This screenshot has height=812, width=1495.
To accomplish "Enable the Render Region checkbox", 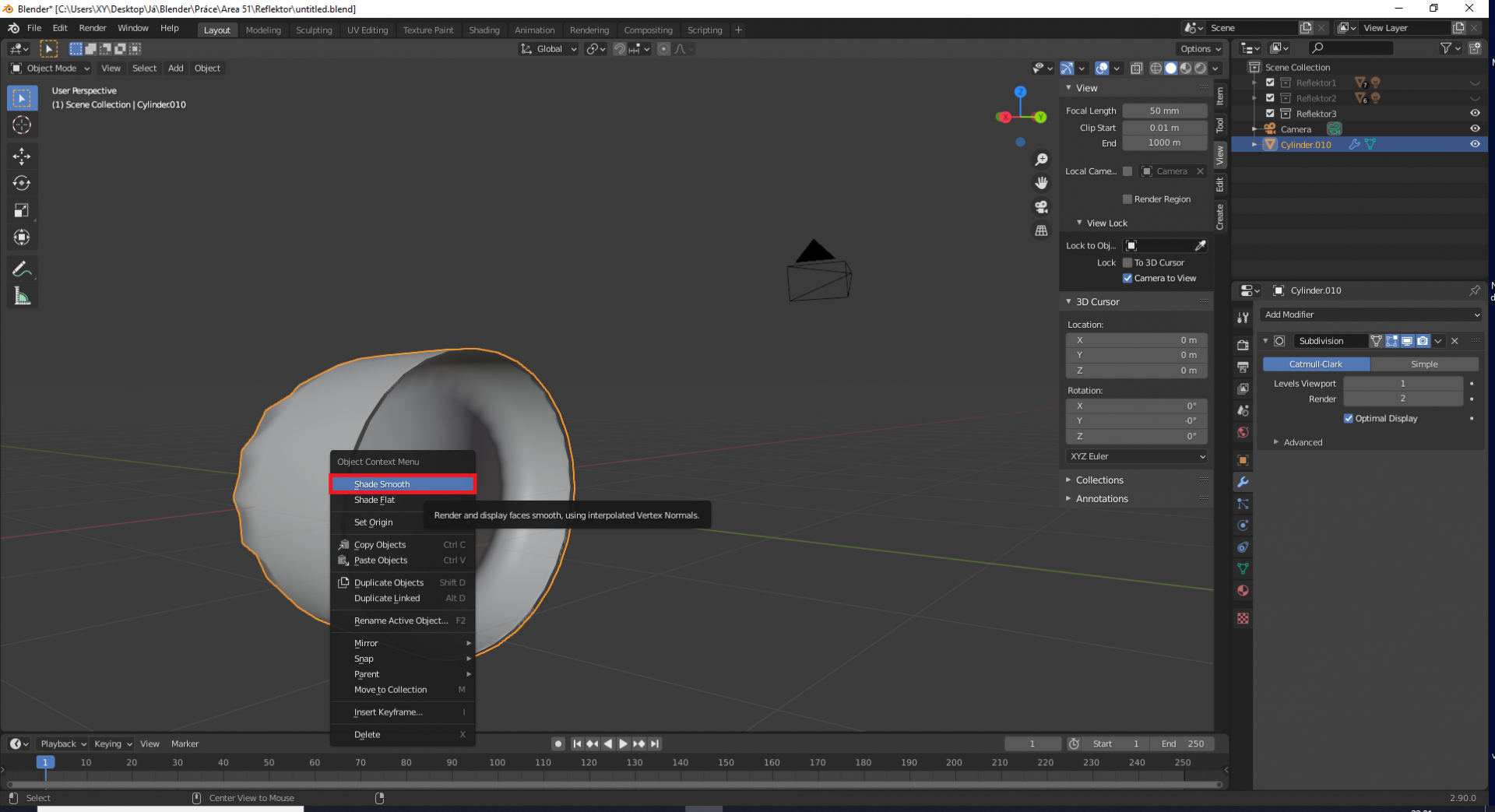I will pos(1127,199).
